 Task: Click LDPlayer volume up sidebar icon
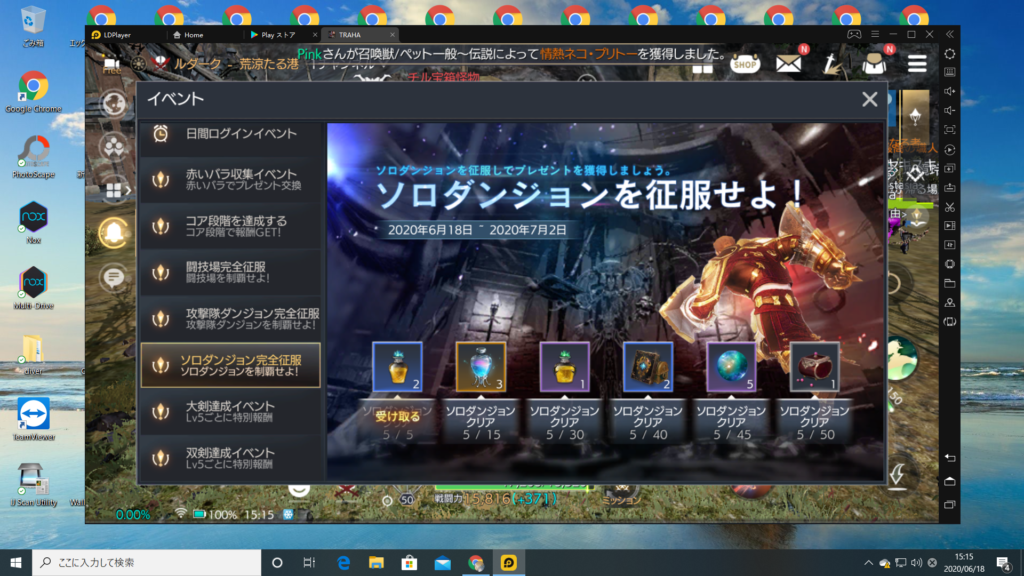pyautogui.click(x=950, y=91)
